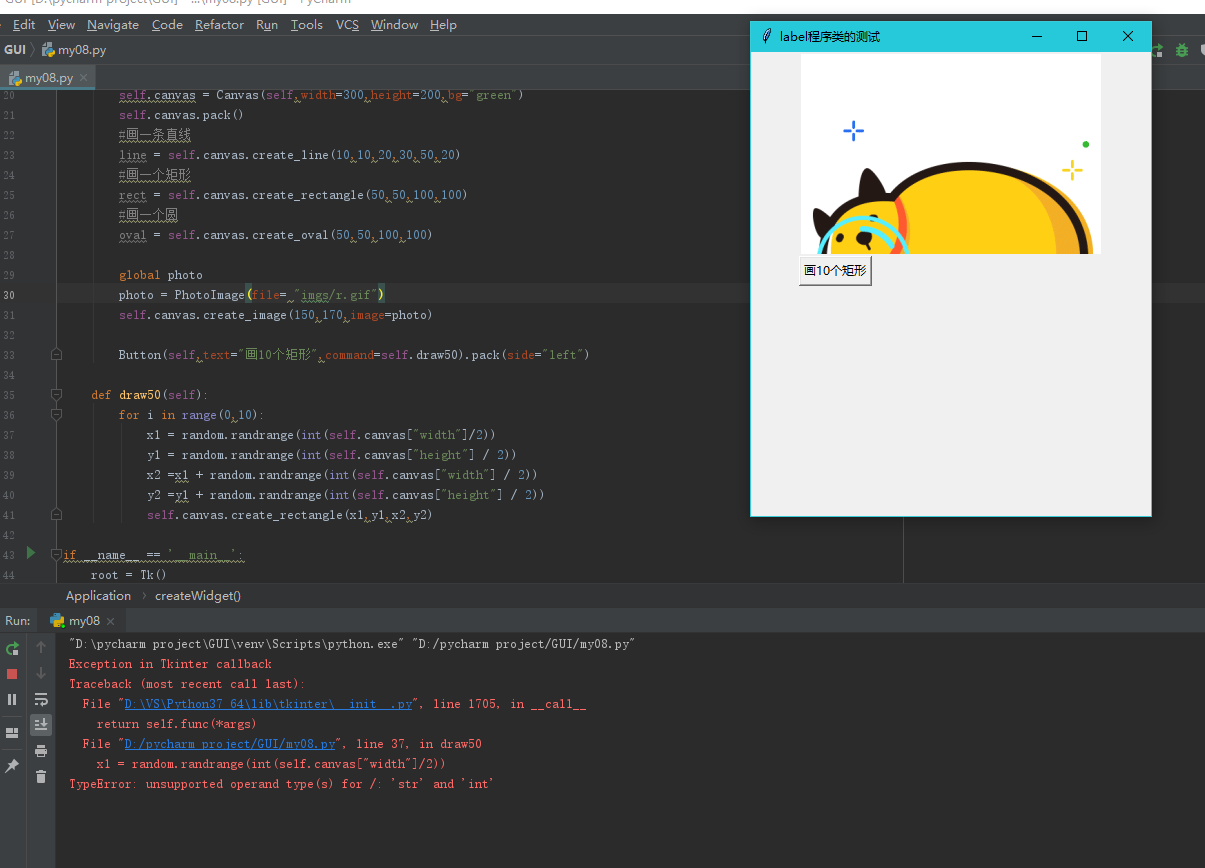Click the down arrow in Run console toolbar
The width and height of the screenshot is (1205, 868).
coord(41,674)
